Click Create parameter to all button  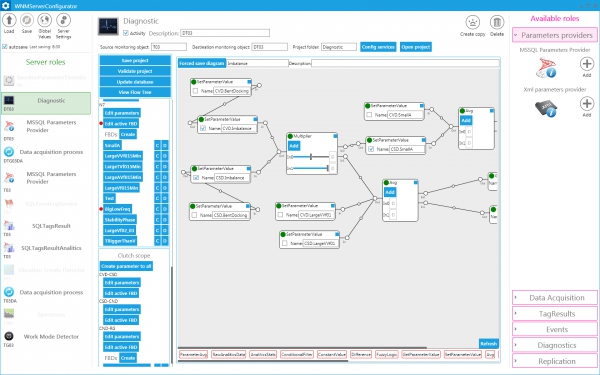126,266
